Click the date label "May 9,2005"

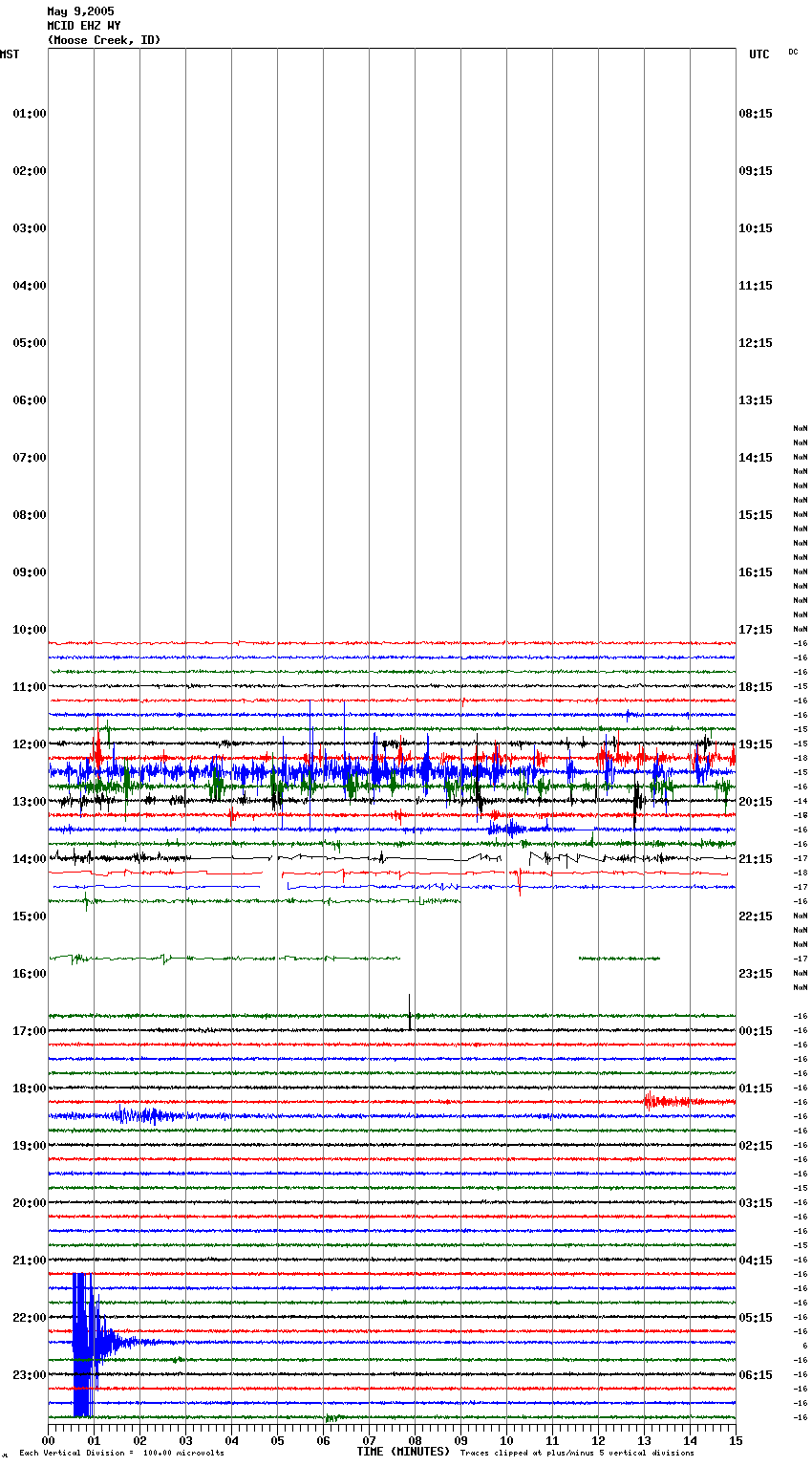(x=80, y=11)
